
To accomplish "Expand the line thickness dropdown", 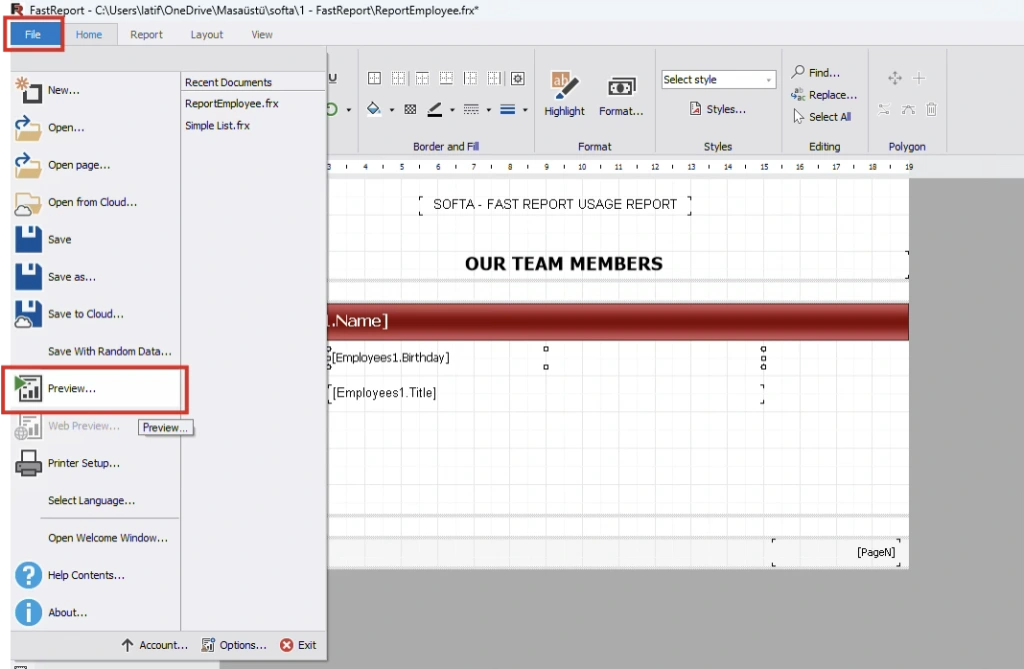I will coord(525,110).
